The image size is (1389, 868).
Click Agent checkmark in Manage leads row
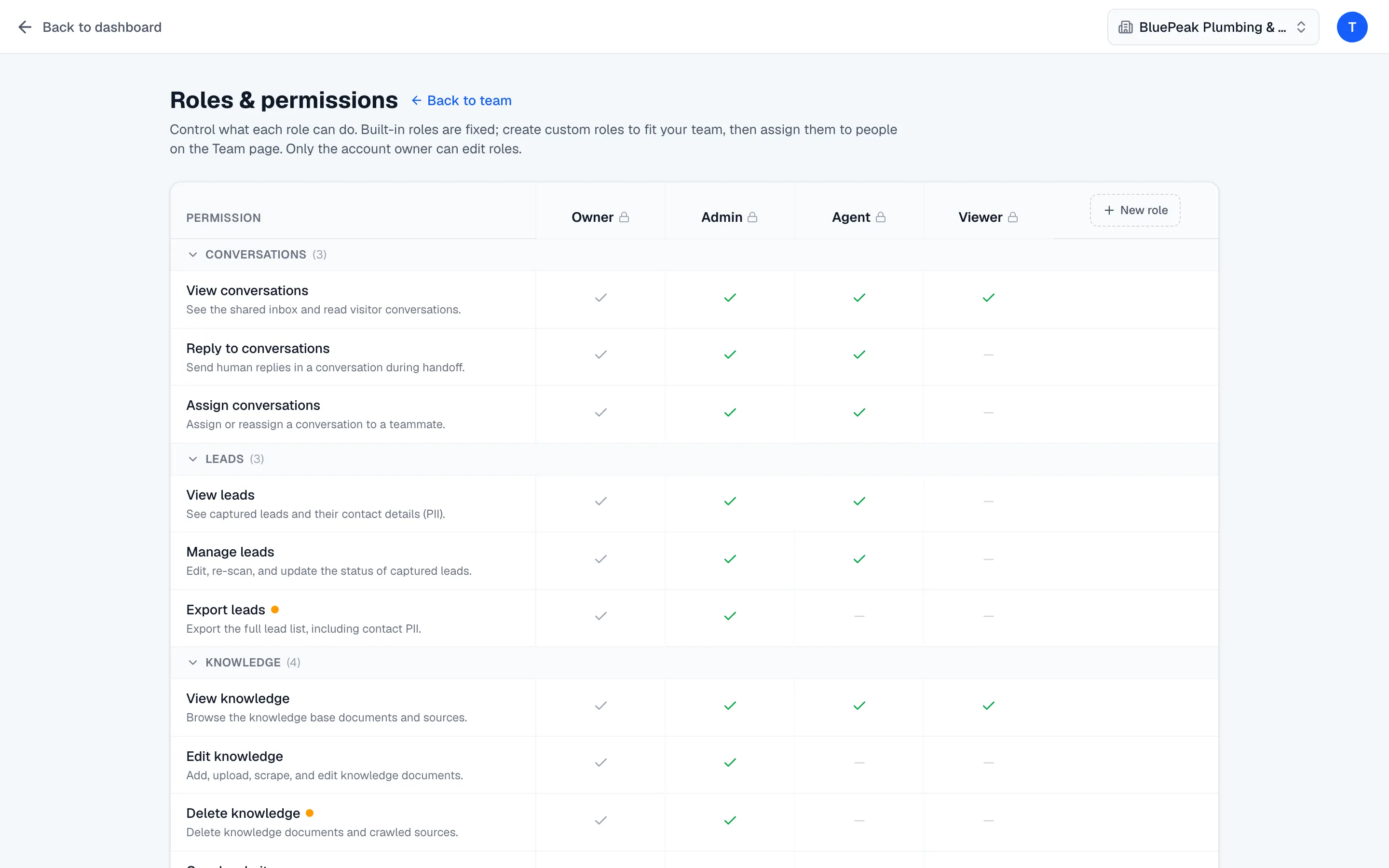858,558
